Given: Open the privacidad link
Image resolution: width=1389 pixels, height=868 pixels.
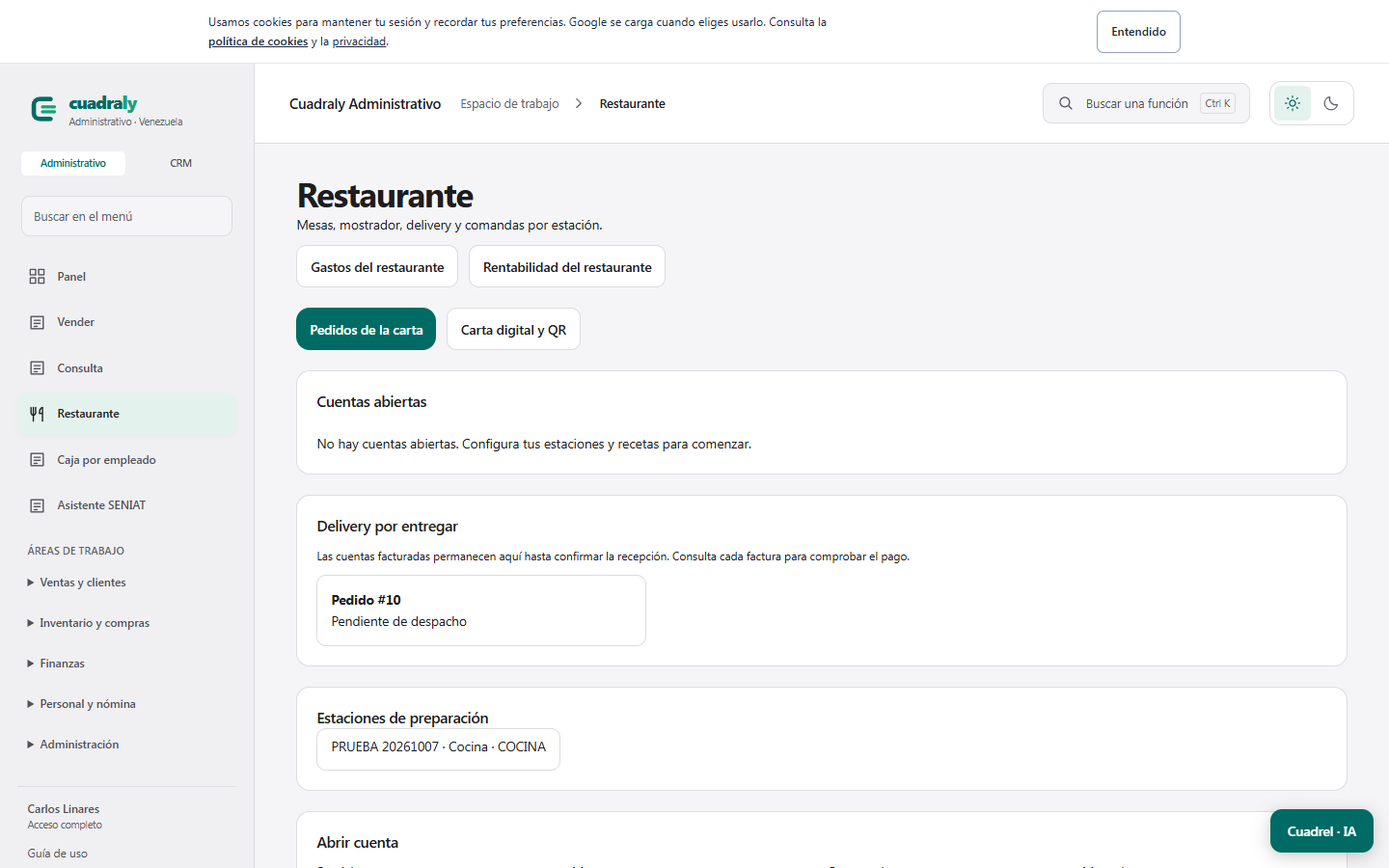Looking at the screenshot, I should click(359, 41).
